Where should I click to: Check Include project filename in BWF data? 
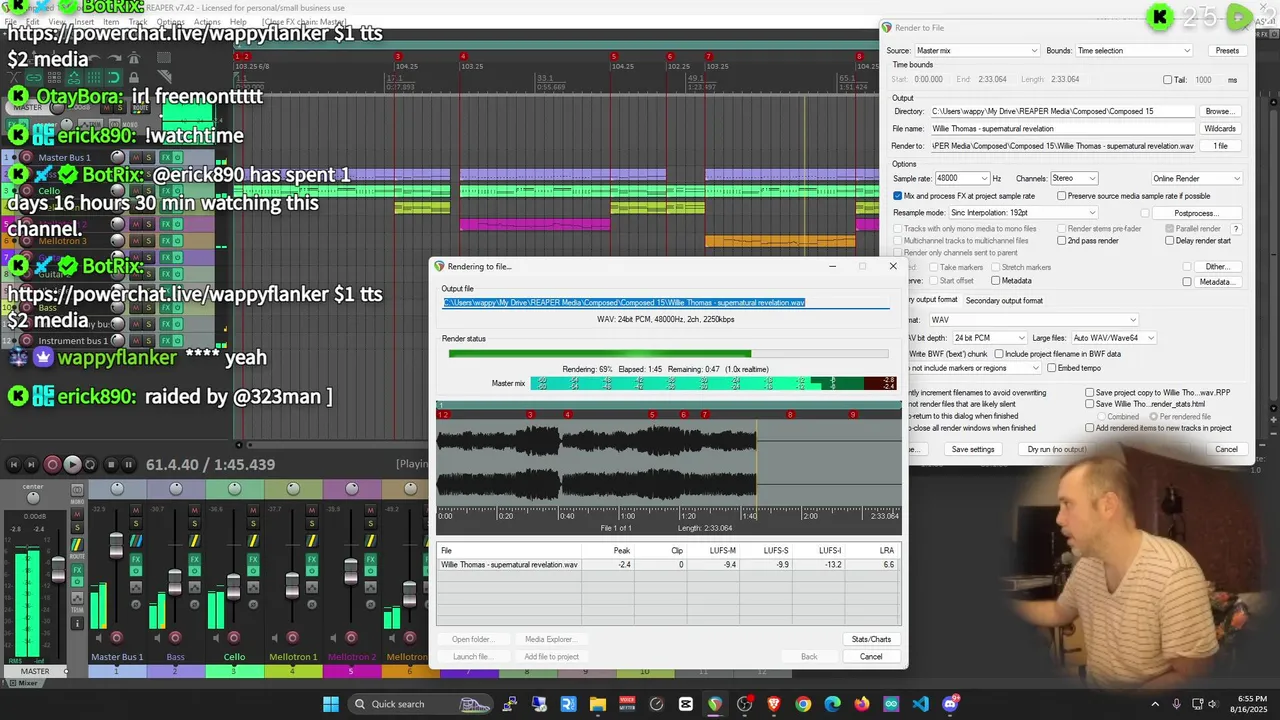click(x=999, y=354)
